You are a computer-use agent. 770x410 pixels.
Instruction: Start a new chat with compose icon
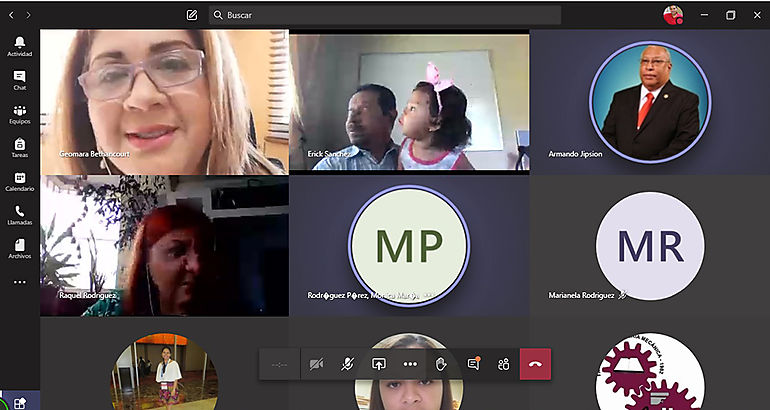coord(192,15)
